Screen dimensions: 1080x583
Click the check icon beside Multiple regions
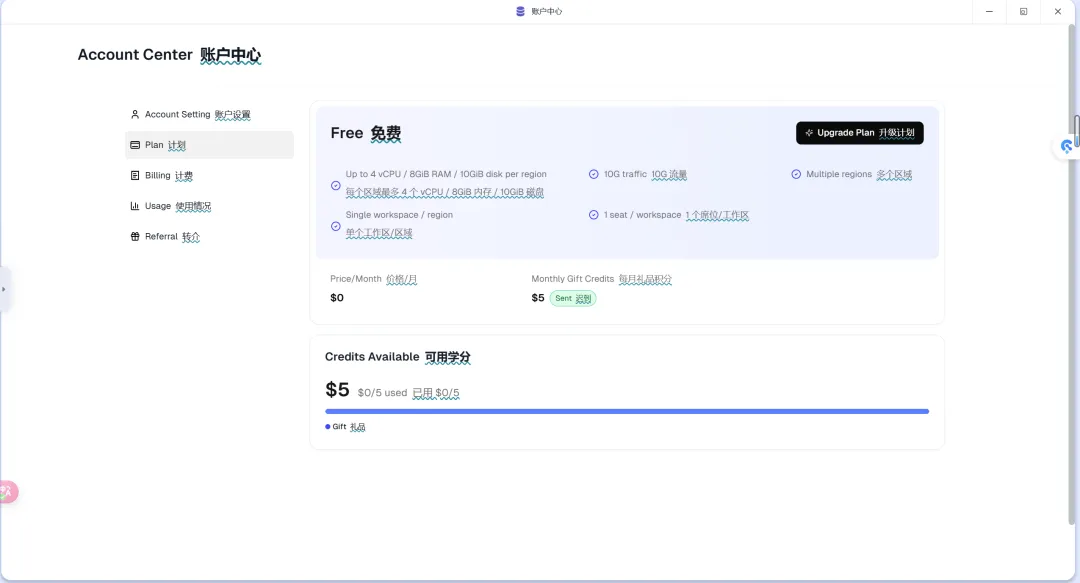796,174
